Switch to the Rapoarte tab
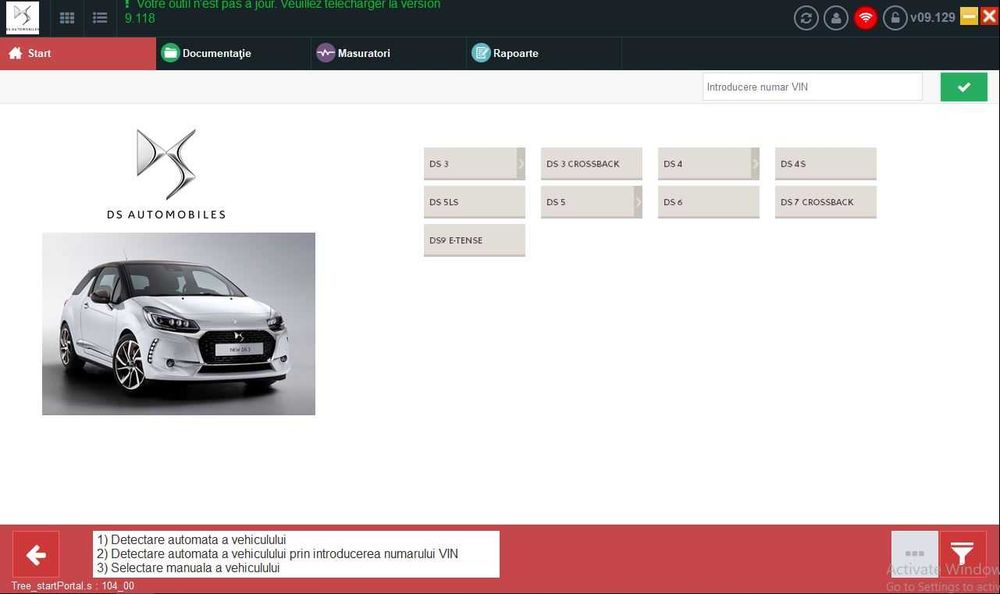Image resolution: width=1000 pixels, height=594 pixels. (x=544, y=53)
